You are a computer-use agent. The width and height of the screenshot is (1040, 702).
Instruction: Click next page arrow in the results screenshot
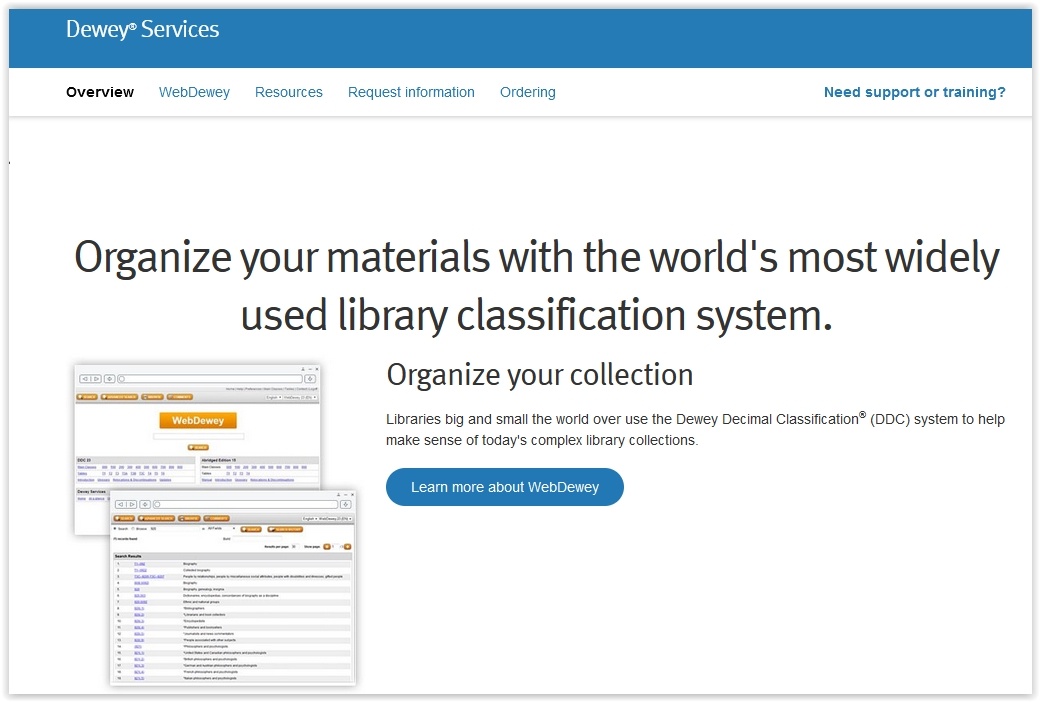(x=346, y=547)
